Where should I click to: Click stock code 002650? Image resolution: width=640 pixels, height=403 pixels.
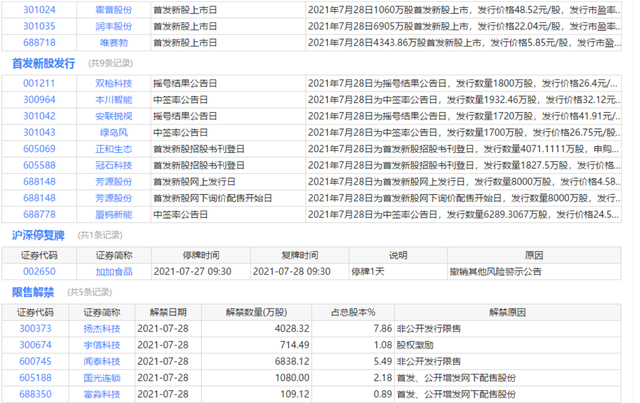pyautogui.click(x=39, y=271)
